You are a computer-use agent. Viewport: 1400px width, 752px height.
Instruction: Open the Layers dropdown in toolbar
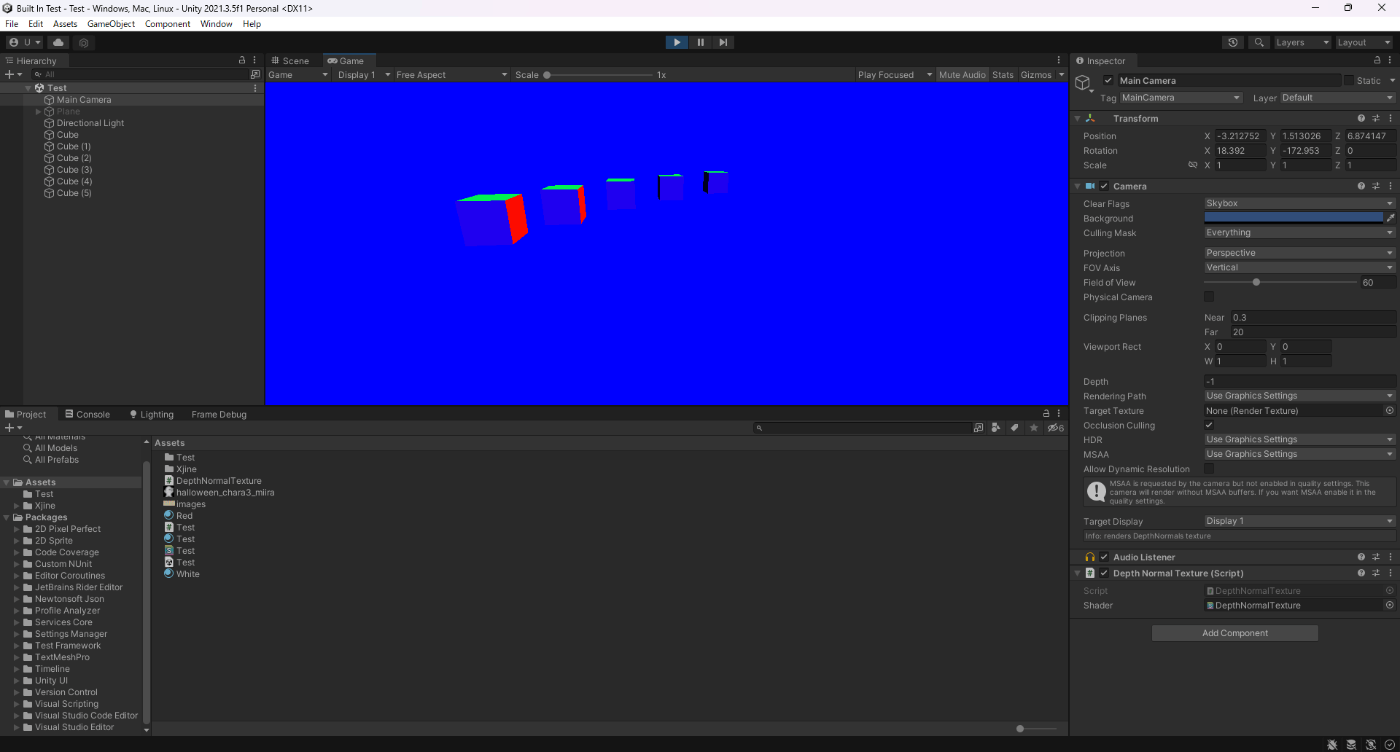1302,43
